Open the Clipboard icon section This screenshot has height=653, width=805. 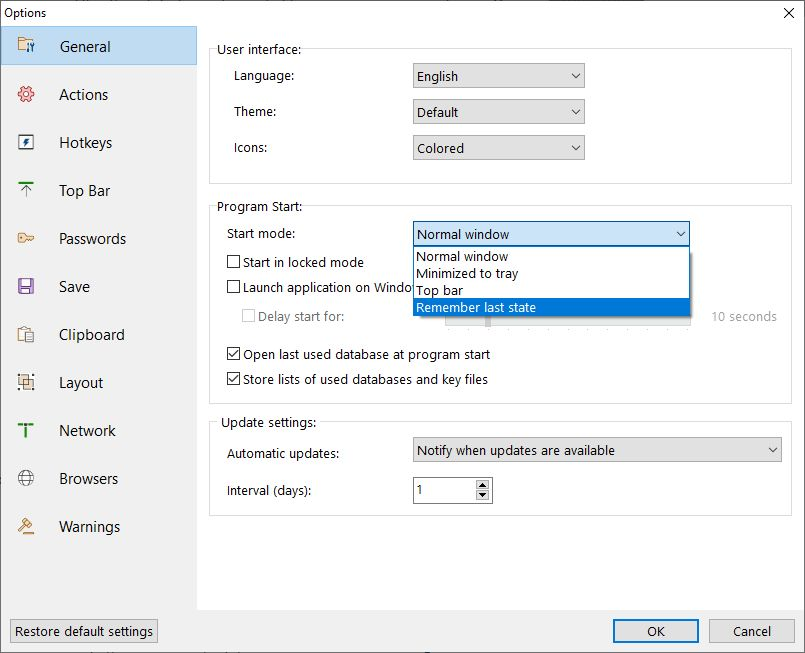pos(26,334)
